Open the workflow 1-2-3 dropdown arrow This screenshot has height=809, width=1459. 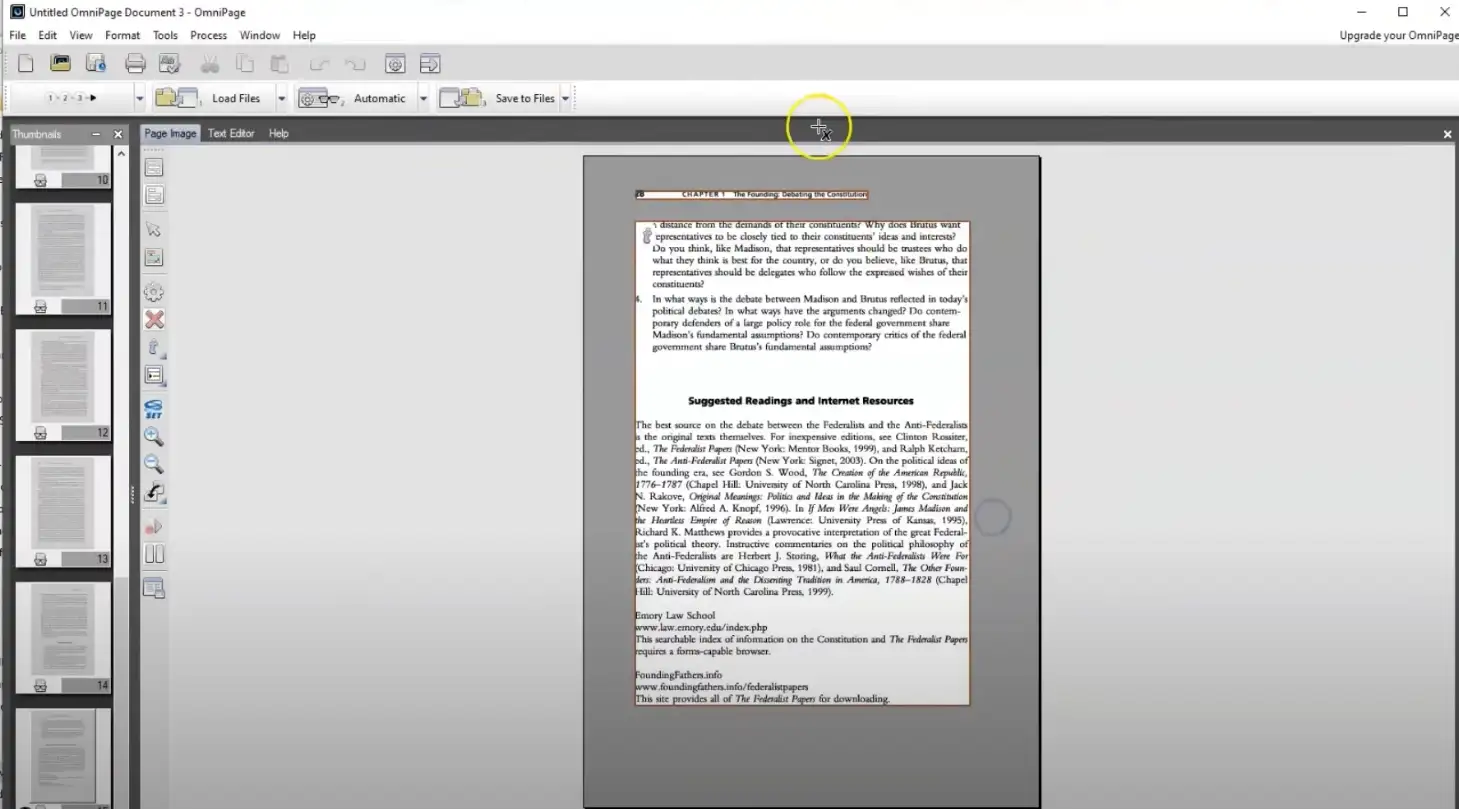[139, 99]
